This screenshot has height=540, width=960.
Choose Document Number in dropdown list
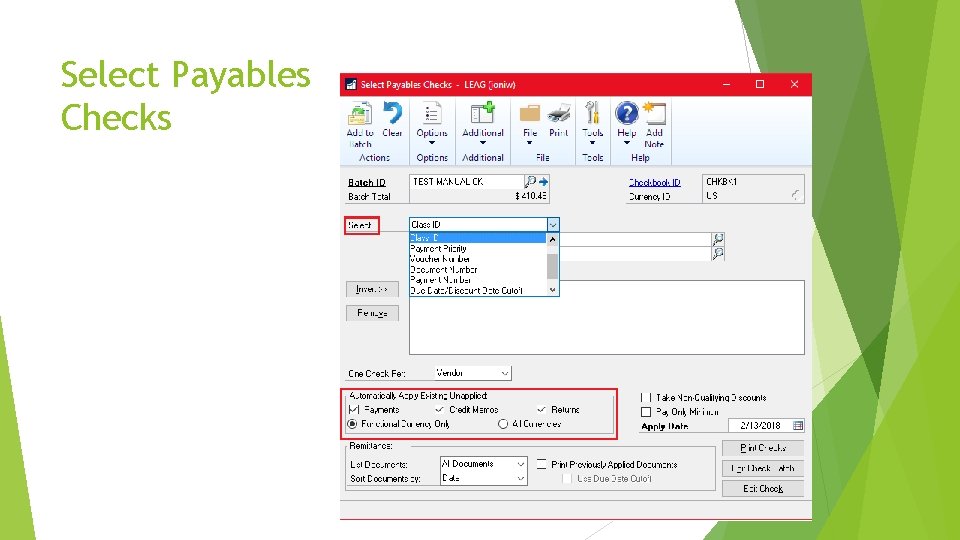478,269
